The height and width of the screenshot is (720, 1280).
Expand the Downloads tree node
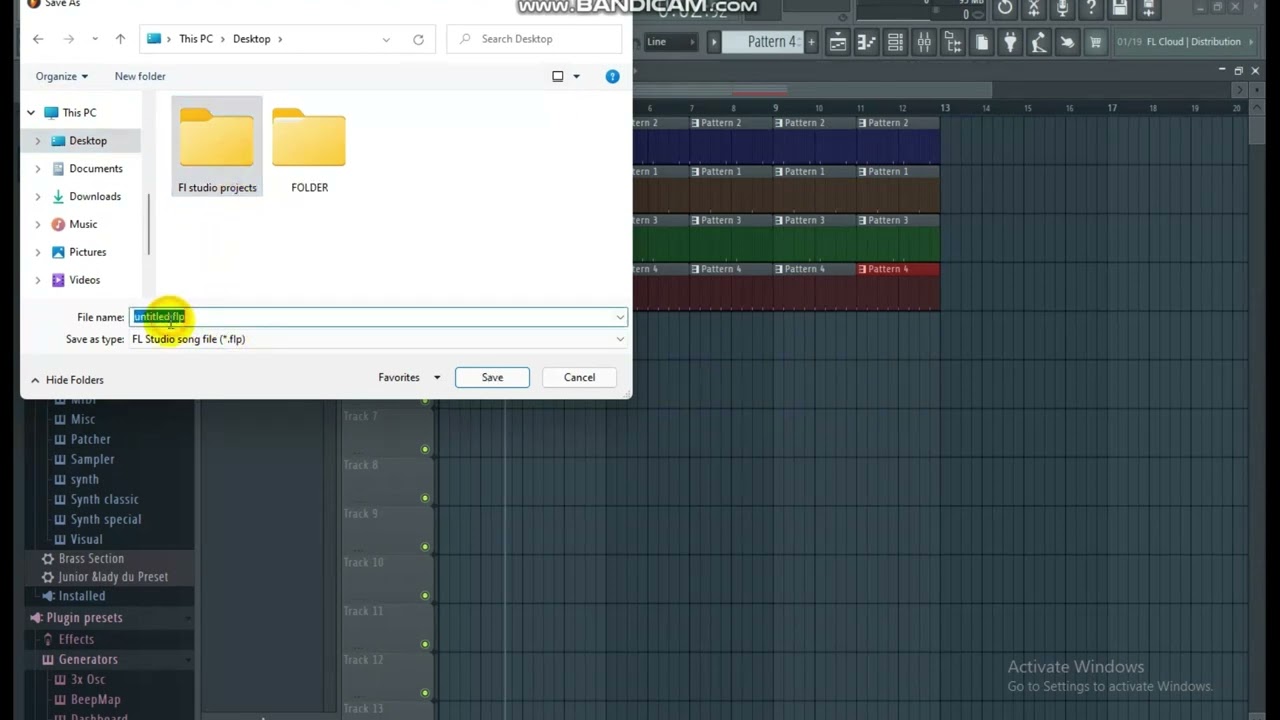[x=38, y=197]
